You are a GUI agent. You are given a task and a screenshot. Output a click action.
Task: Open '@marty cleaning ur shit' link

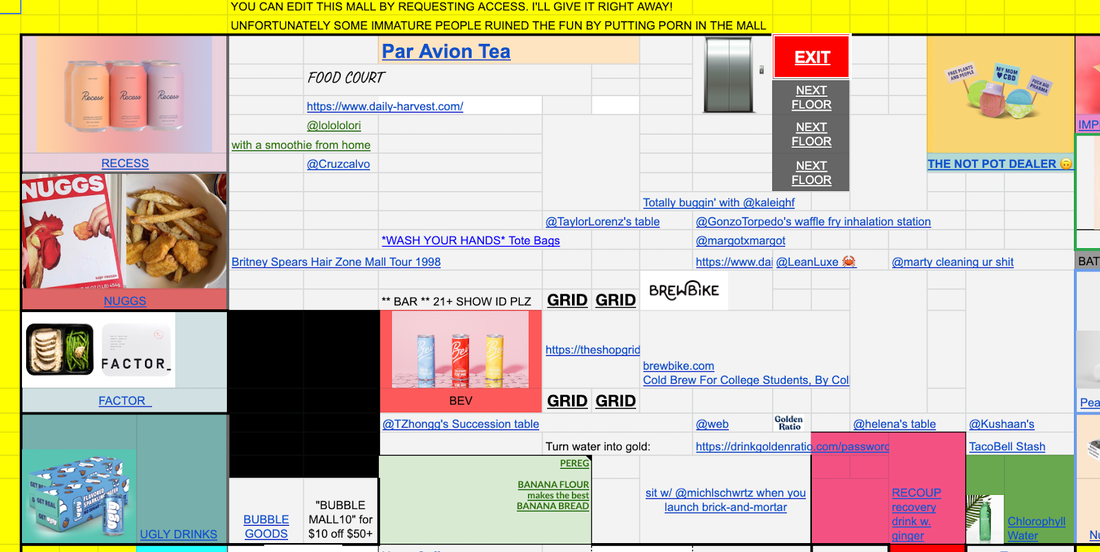953,262
